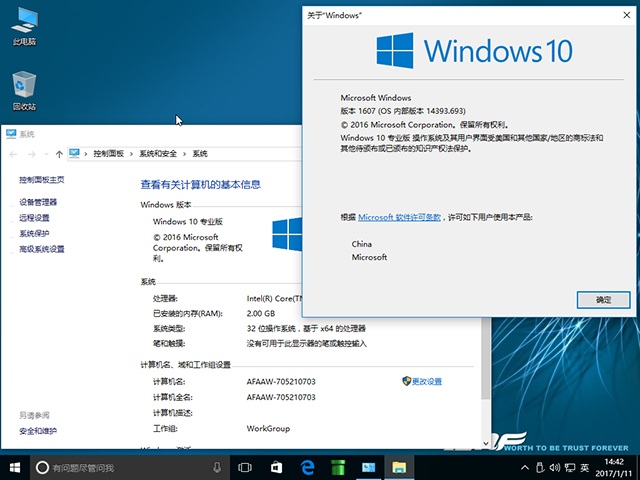This screenshot has width=640, height=480.
Task: Click the Cortana microphone icon
Action: click(x=217, y=467)
